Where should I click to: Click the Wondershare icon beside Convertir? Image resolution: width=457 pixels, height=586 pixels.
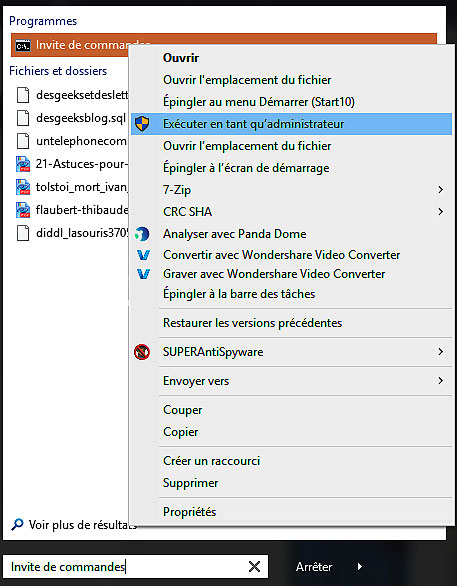coord(143,255)
